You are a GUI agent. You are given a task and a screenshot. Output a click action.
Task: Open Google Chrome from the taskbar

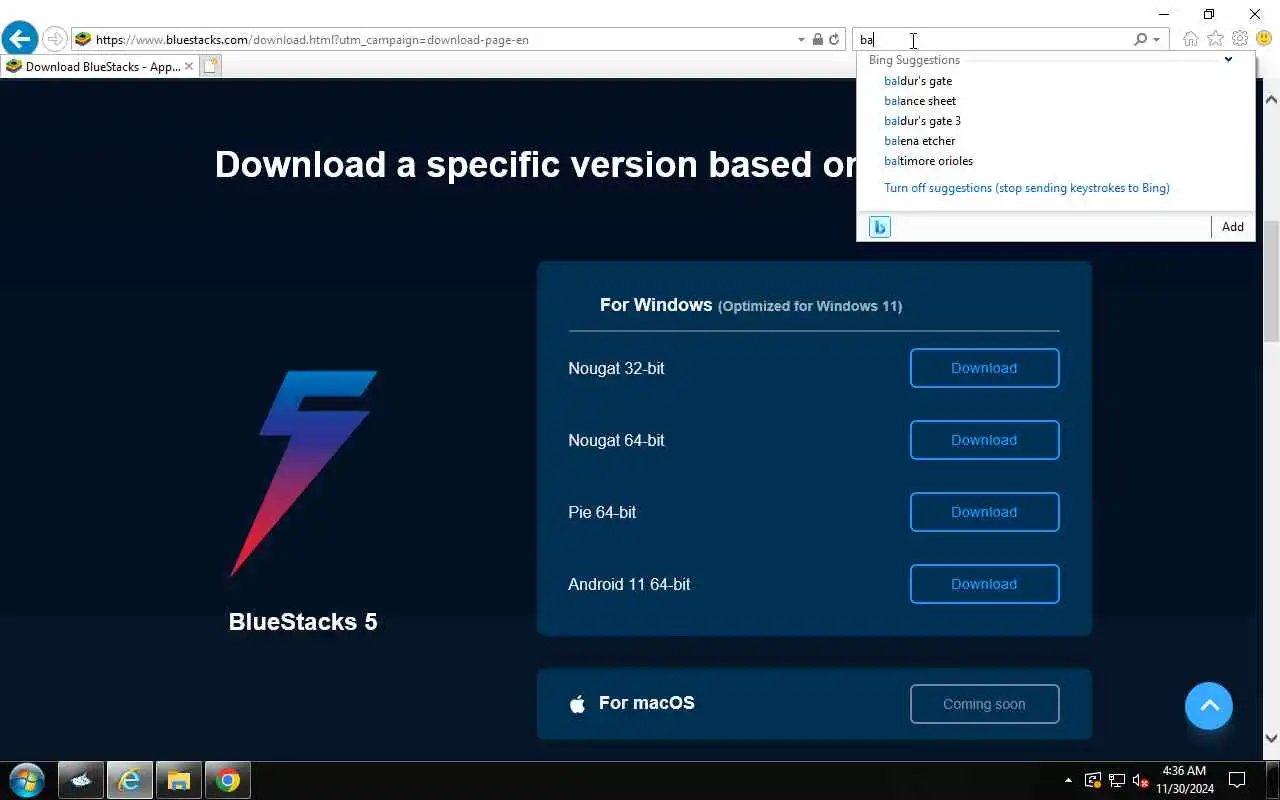(x=228, y=780)
